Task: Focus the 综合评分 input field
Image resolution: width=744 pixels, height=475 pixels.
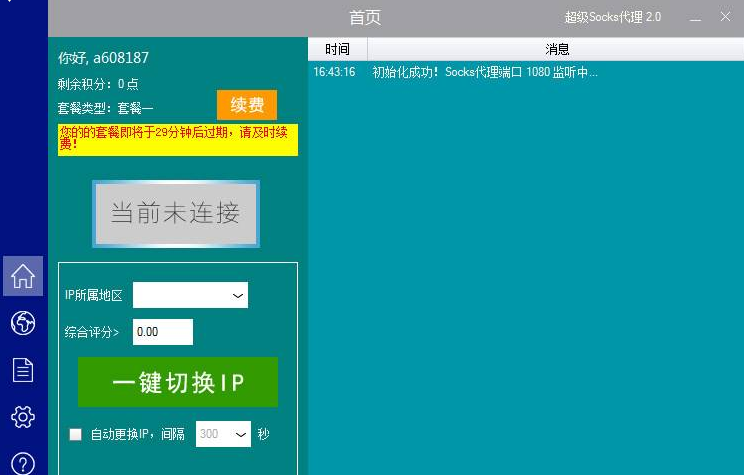Action: point(162,332)
